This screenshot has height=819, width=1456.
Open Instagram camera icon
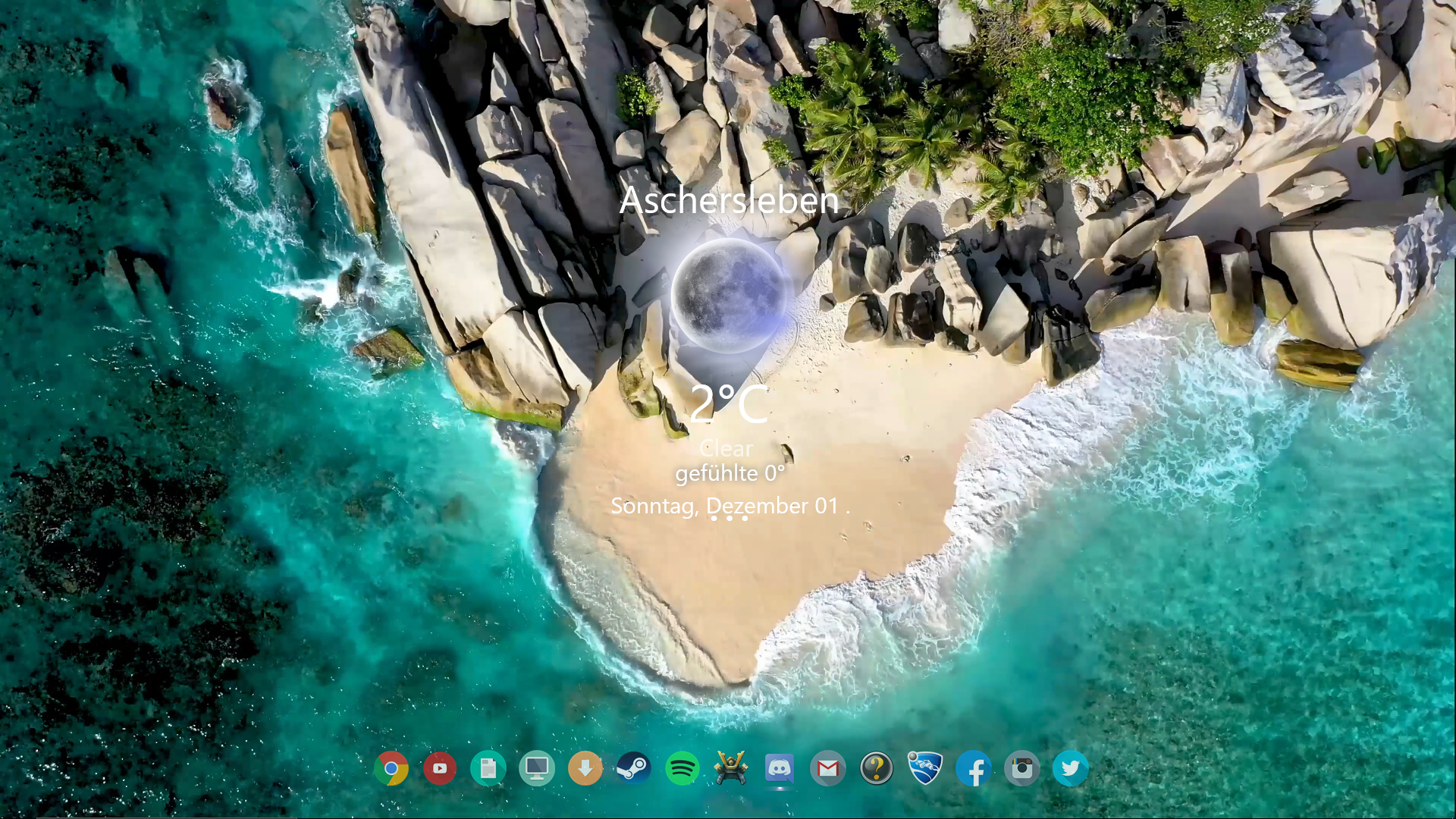1022,769
